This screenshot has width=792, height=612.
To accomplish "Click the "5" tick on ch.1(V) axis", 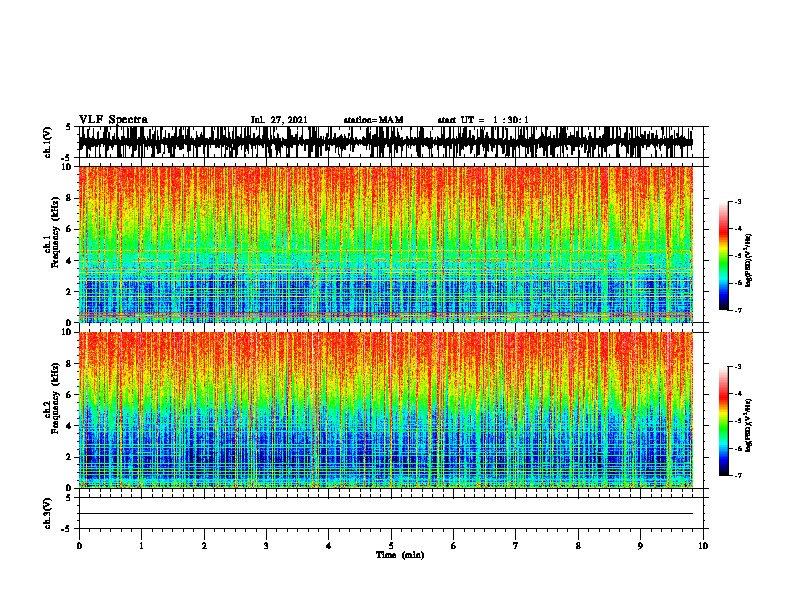I will coord(68,127).
